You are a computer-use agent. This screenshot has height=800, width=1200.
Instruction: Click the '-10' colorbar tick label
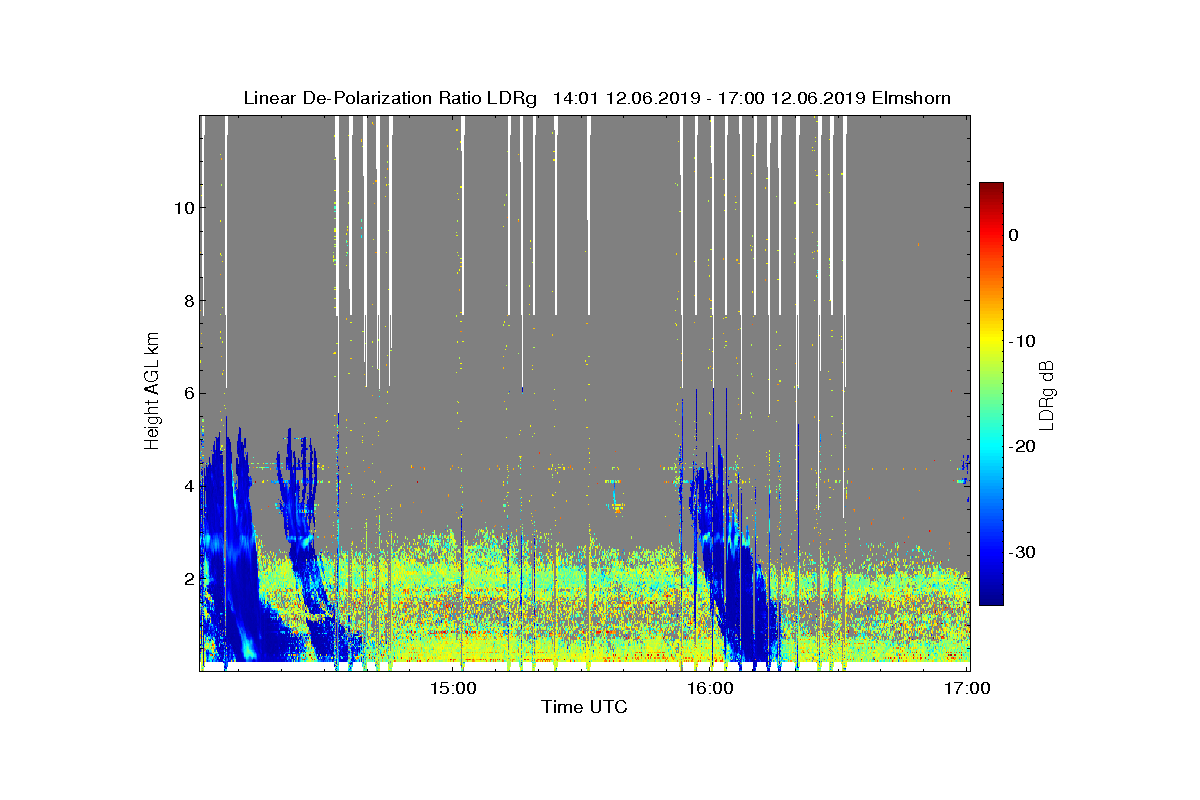coord(1022,341)
